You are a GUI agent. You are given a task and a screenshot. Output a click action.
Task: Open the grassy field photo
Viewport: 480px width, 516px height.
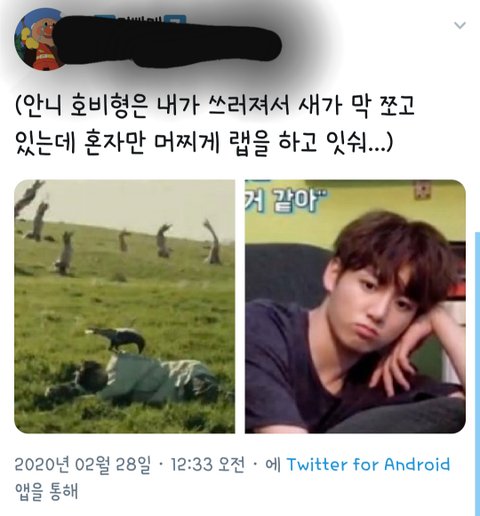click(x=124, y=306)
